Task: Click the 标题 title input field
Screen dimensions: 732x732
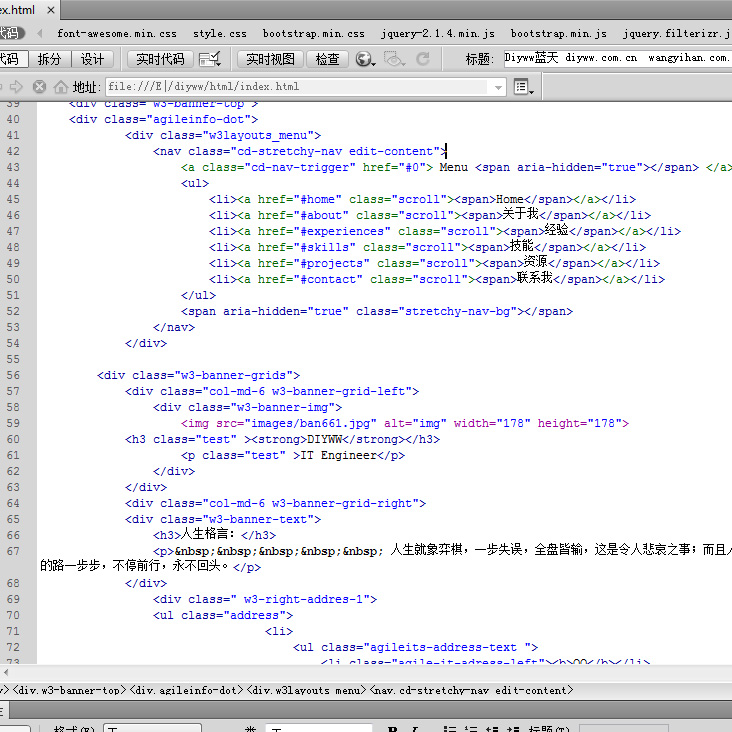Action: 615,59
